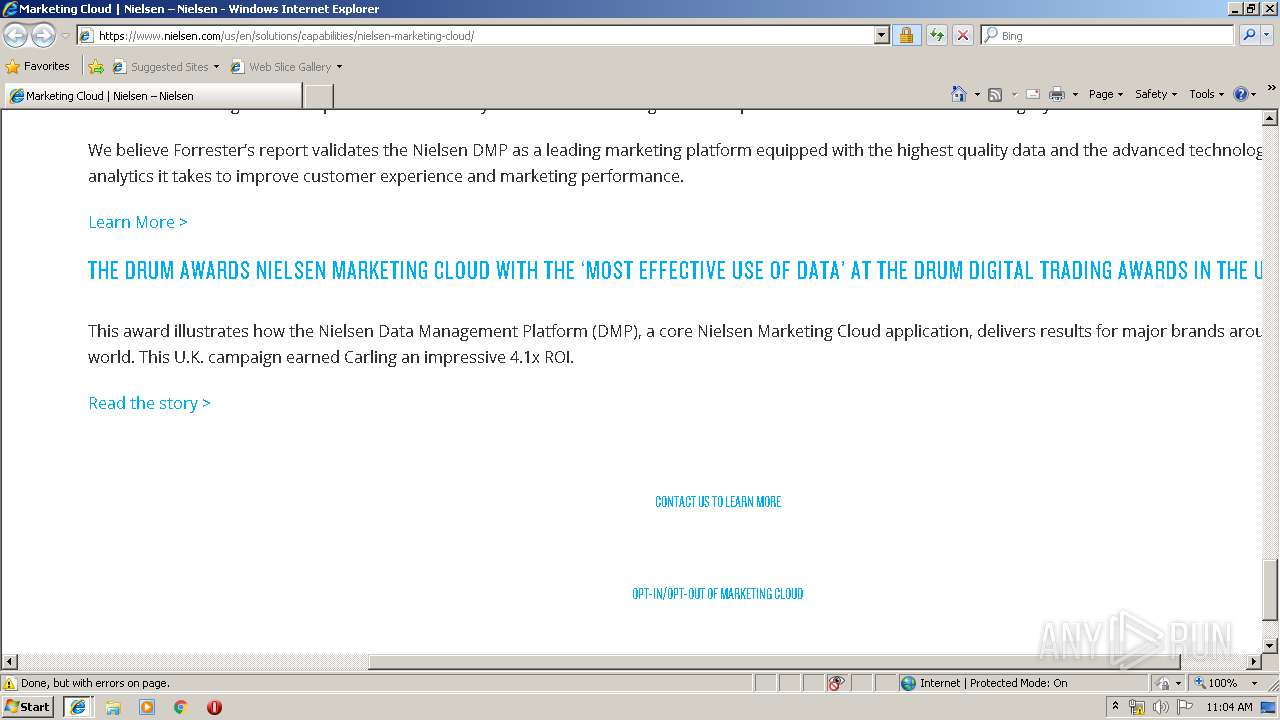1280x720 pixels.
Task: Expand Web Slice Gallery dropdown arrow
Action: 339,67
